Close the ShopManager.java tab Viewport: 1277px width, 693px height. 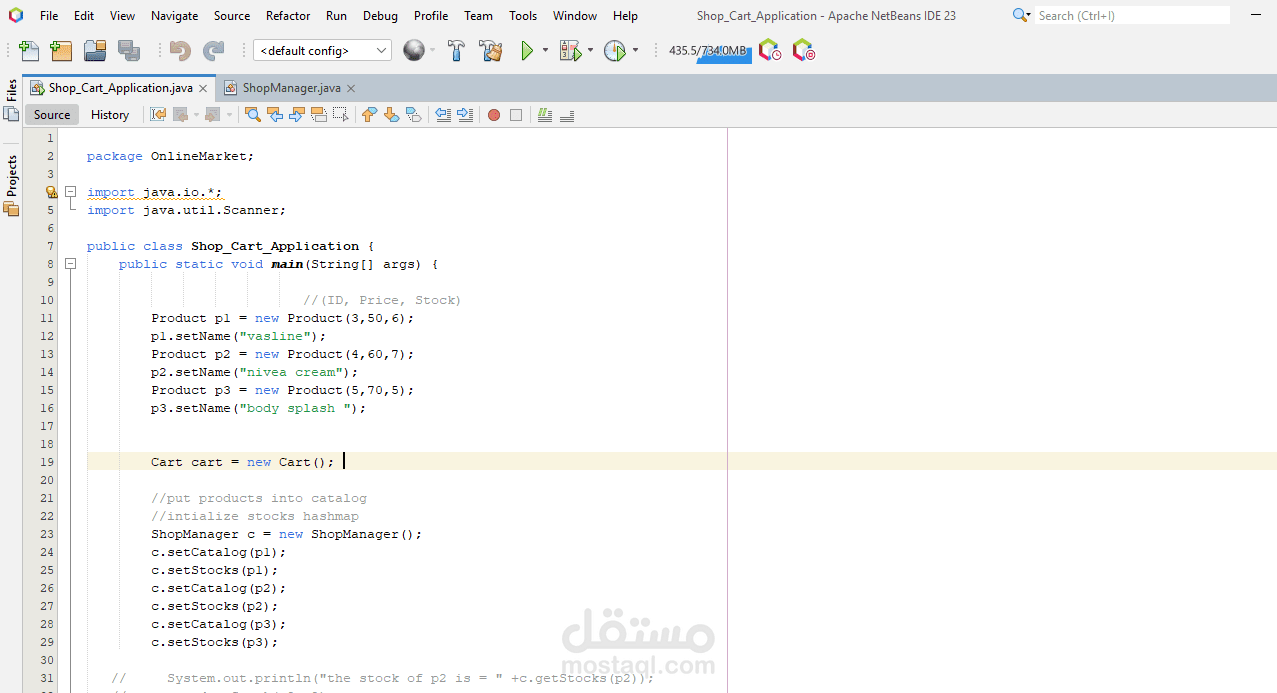pyautogui.click(x=350, y=88)
